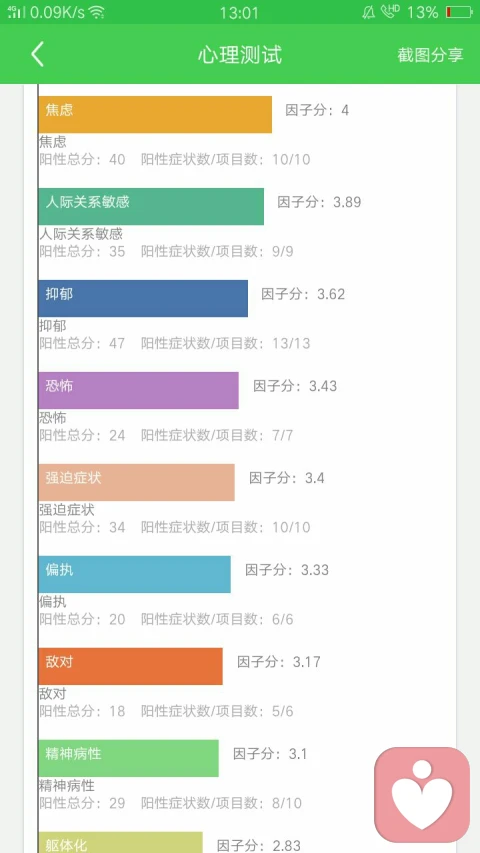Select the green 人际关系敏感 bar
The width and height of the screenshot is (480, 853).
151,206
